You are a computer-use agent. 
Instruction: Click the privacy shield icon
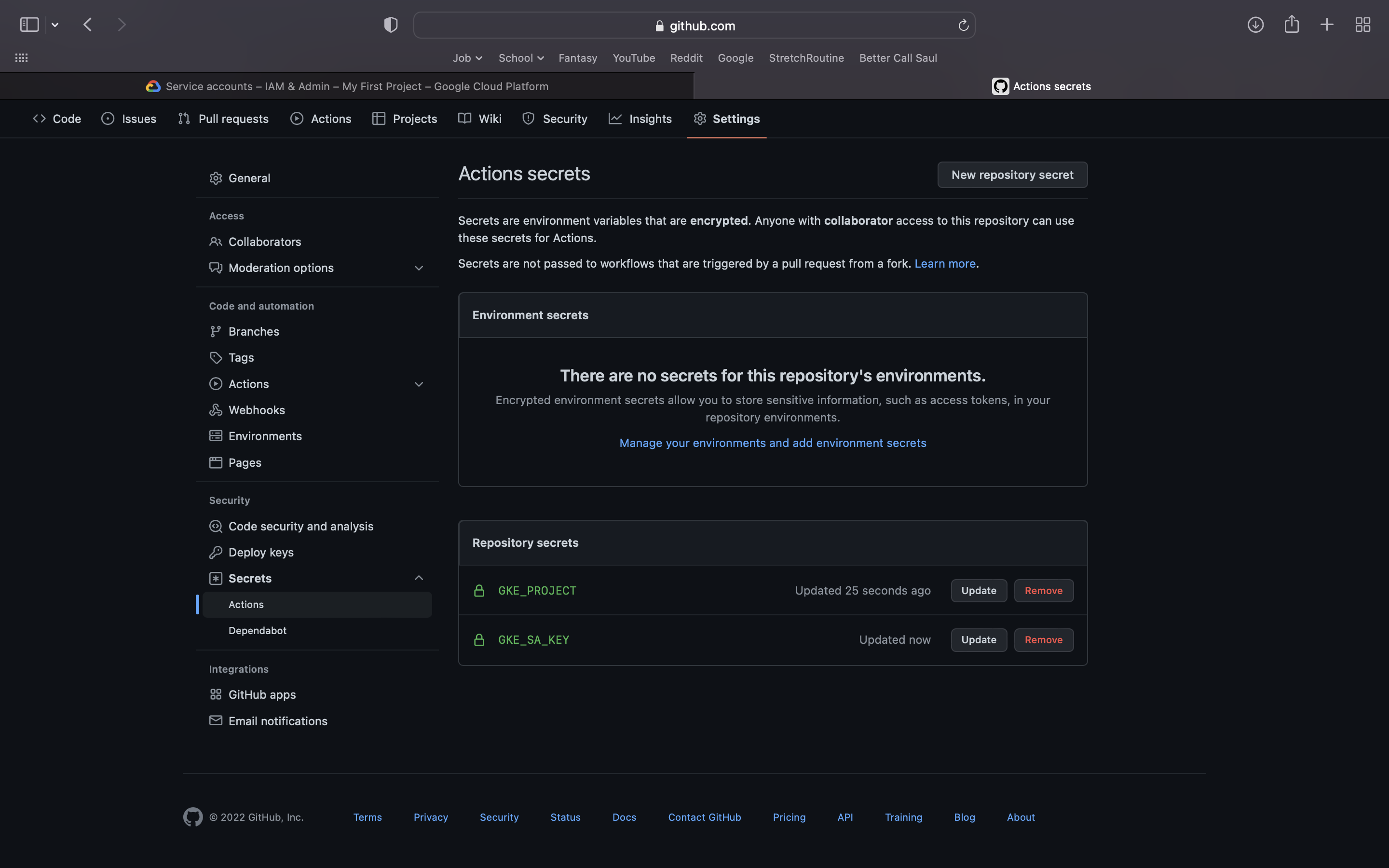391,25
